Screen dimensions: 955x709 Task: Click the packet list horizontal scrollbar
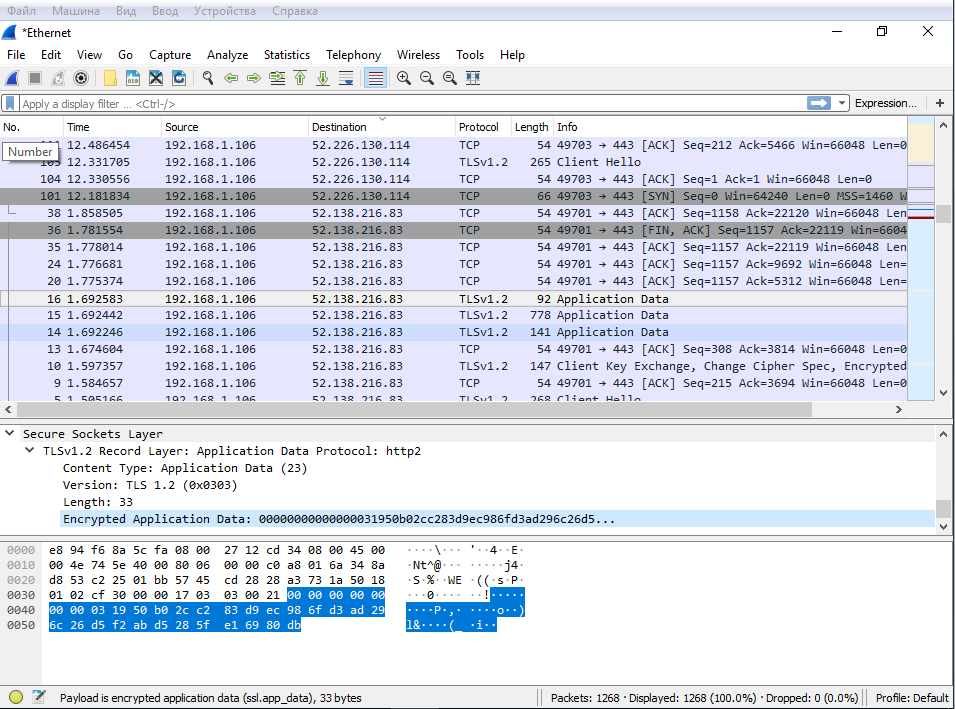414,409
